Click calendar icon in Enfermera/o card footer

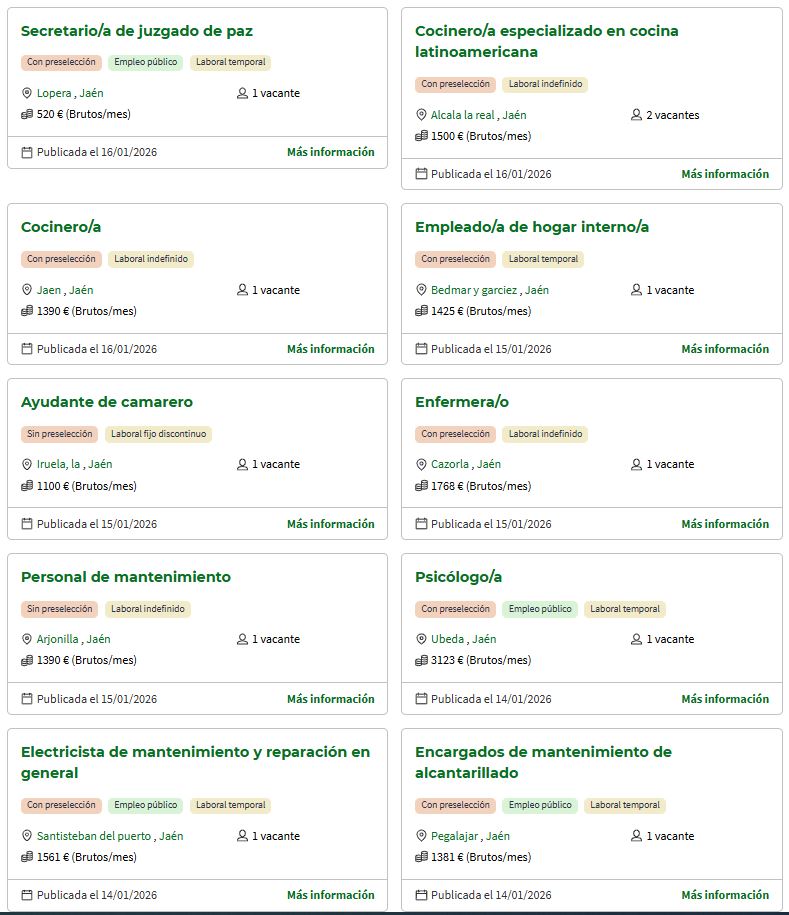(x=421, y=523)
